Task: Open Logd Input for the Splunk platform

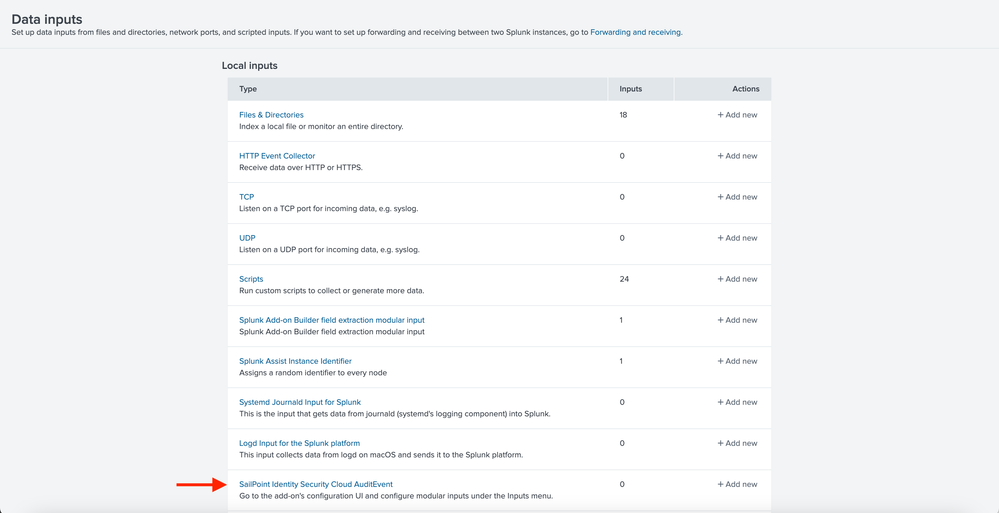Action: [299, 443]
